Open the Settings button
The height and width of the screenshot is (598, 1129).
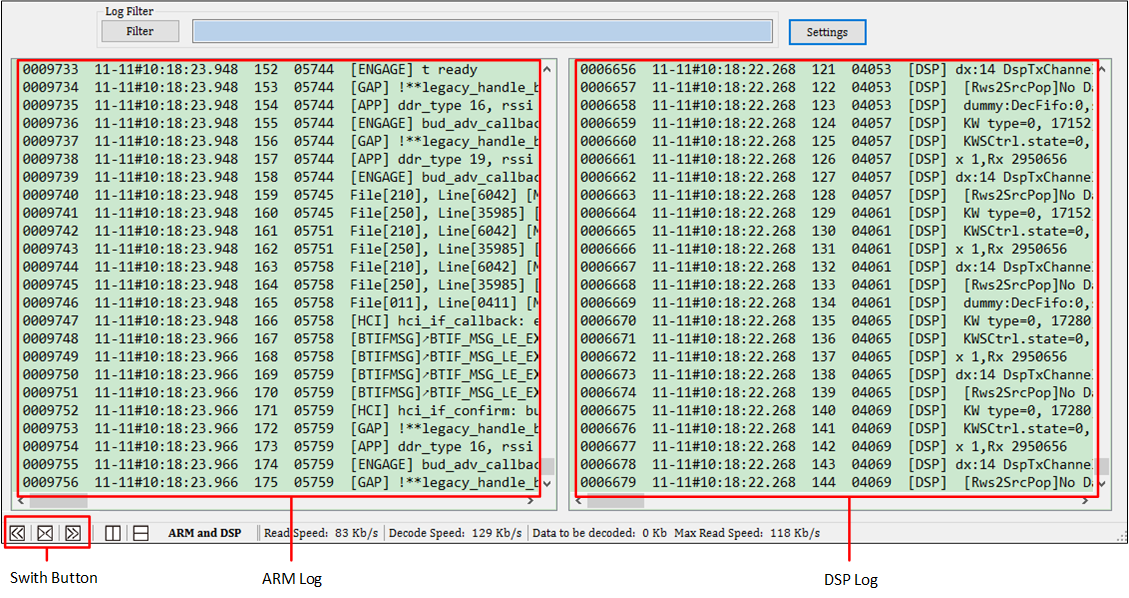pyautogui.click(x=827, y=32)
